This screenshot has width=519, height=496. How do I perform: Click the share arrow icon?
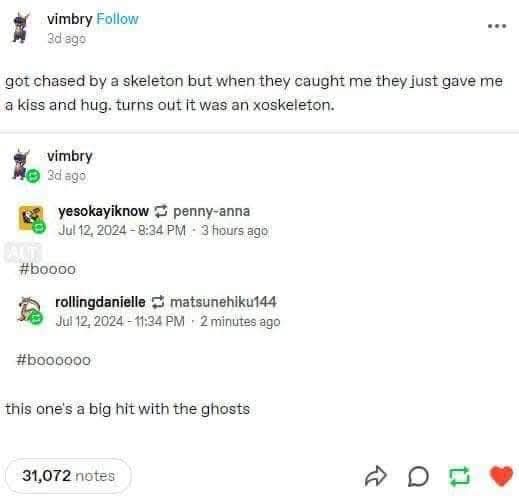pos(376,476)
